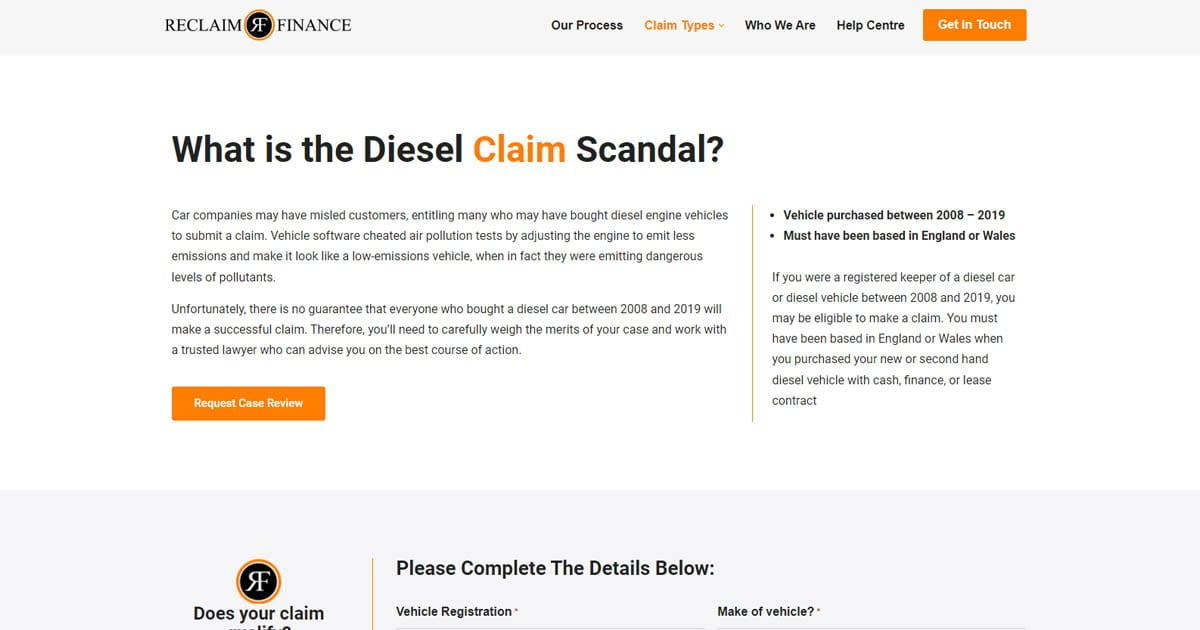Open the Make of vehicle selector

point(870,628)
